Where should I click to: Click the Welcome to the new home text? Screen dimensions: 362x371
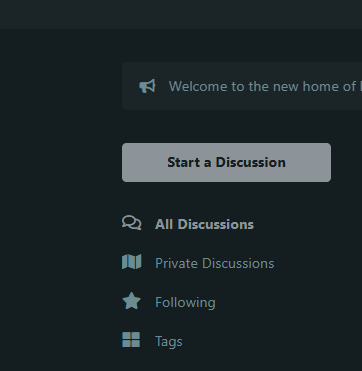265,86
